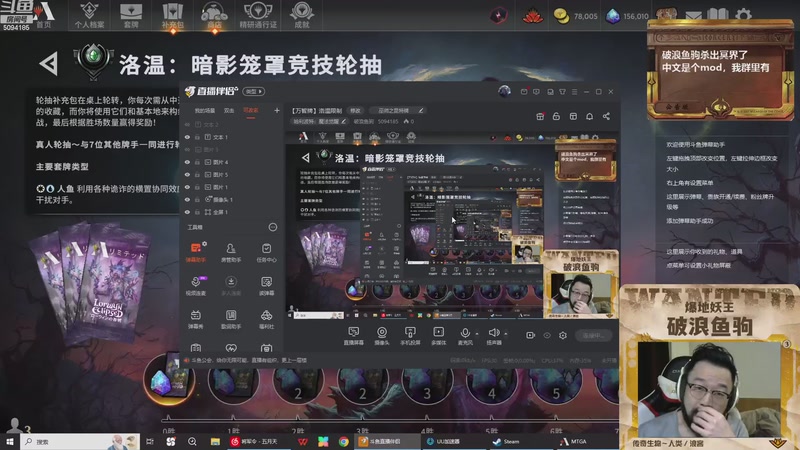
Task: Show the hidden 文本 2 source
Action: (187, 124)
